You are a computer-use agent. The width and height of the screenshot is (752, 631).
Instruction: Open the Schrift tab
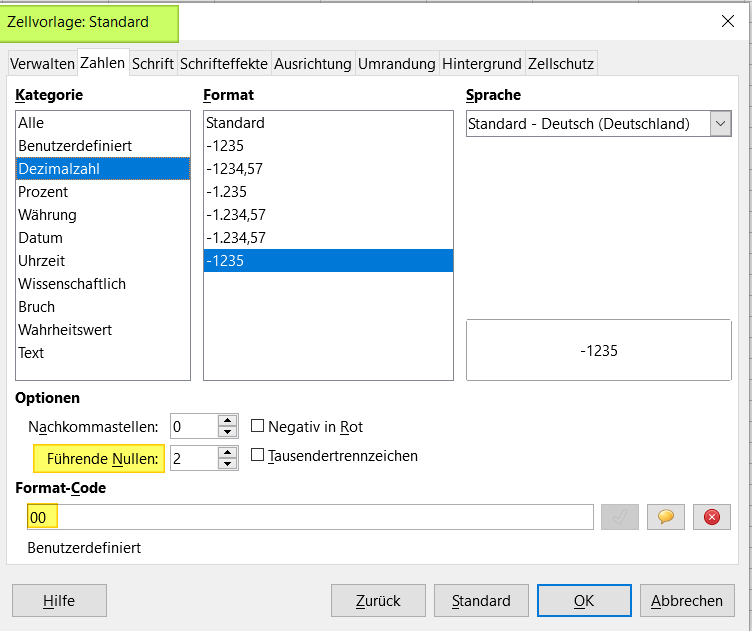[x=153, y=64]
